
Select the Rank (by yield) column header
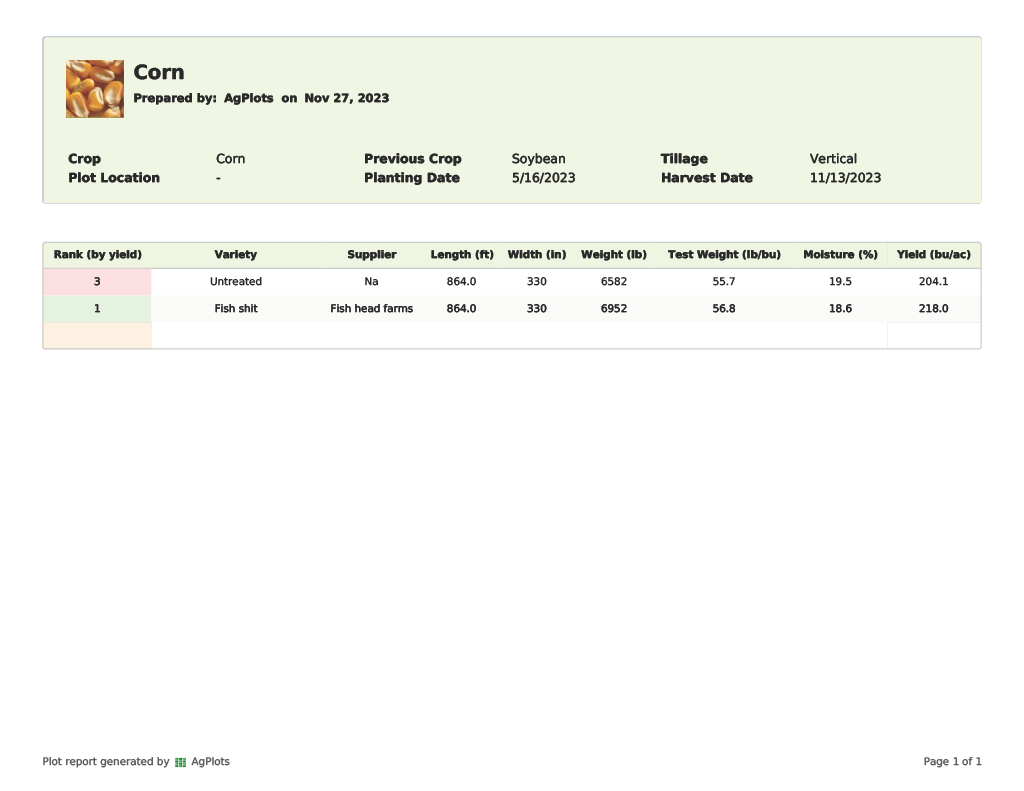coord(98,255)
